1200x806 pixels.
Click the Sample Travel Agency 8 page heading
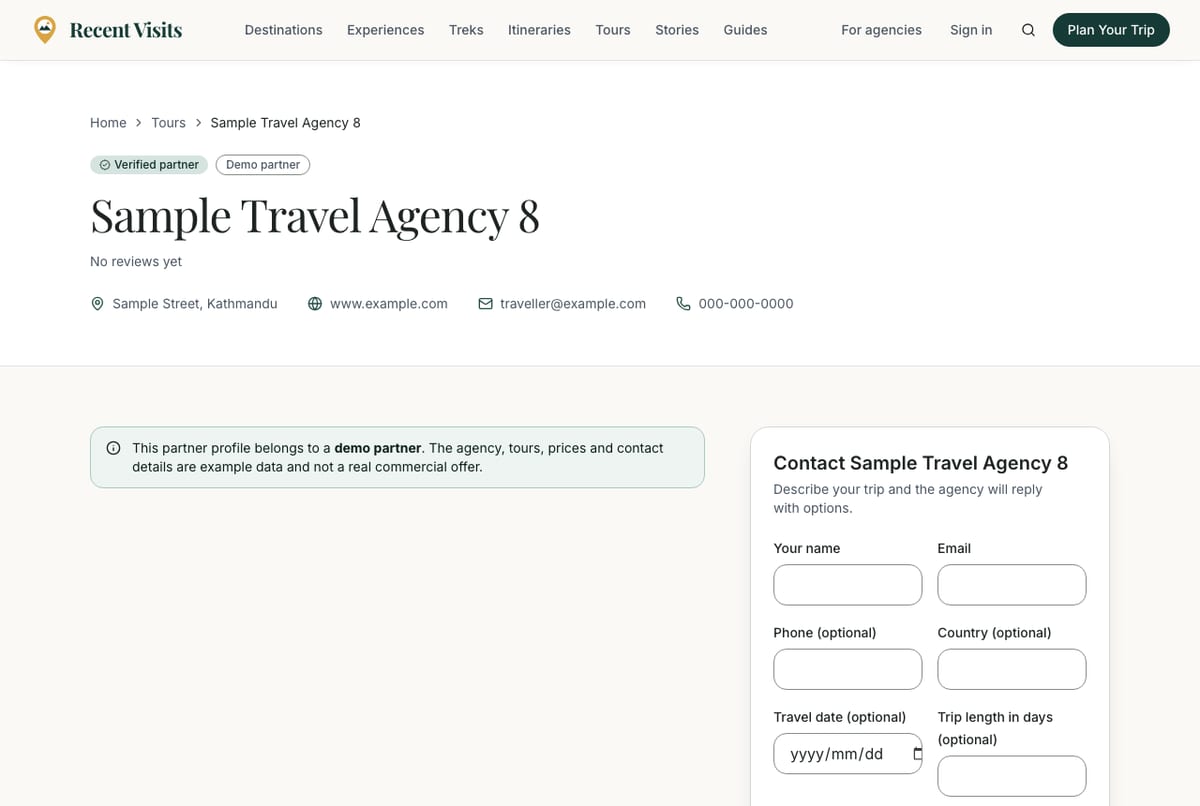pyautogui.click(x=315, y=216)
